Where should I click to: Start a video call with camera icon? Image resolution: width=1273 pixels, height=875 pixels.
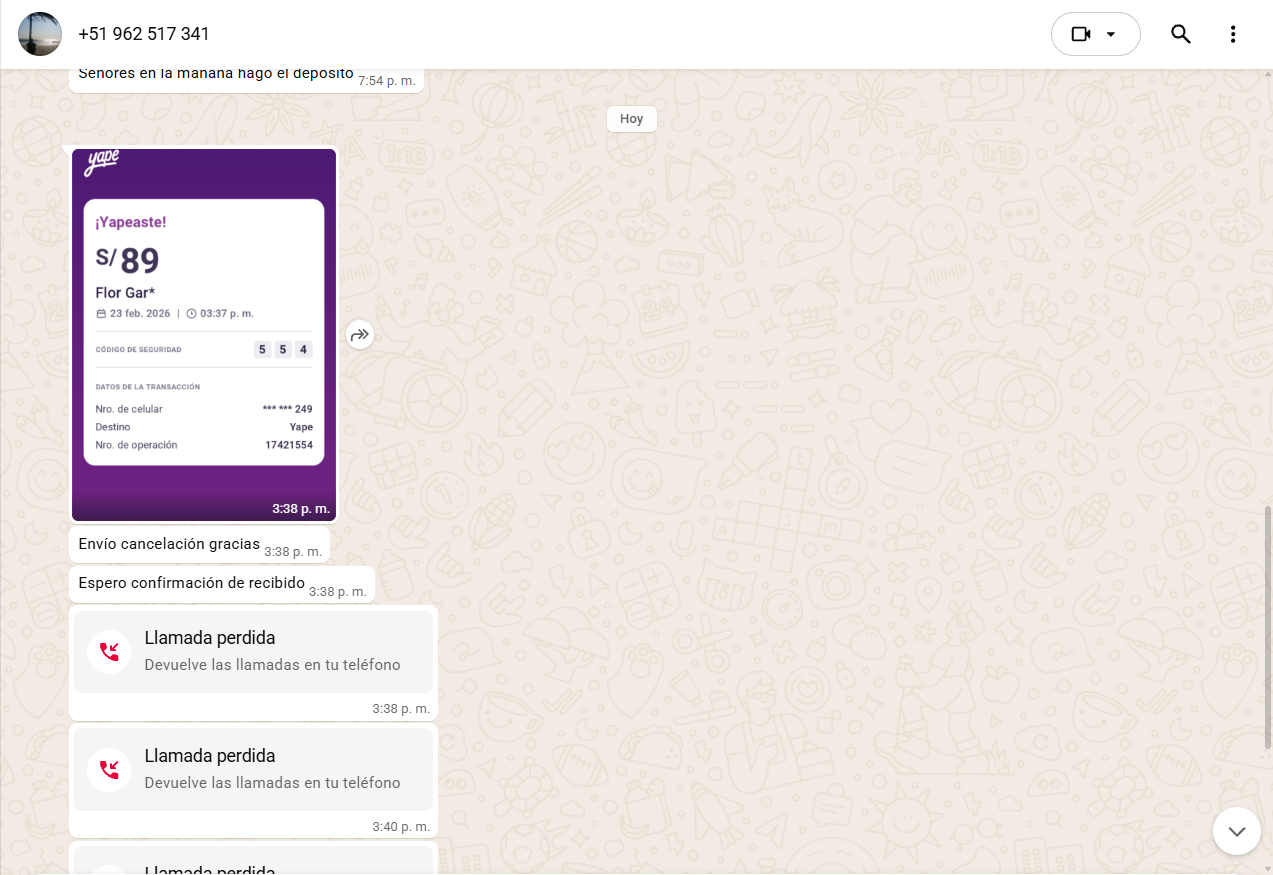1080,34
